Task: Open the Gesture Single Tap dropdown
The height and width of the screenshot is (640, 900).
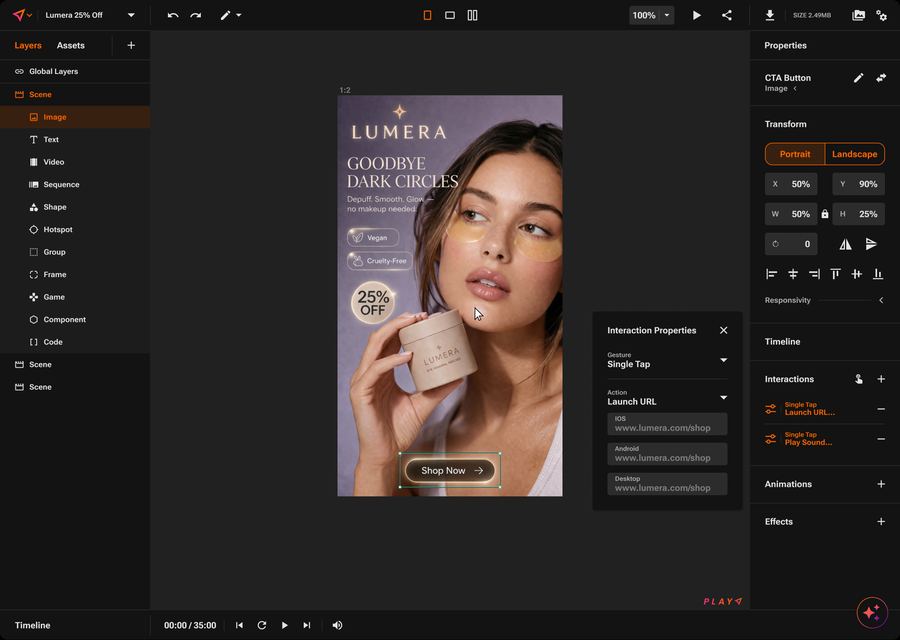Action: pyautogui.click(x=668, y=360)
